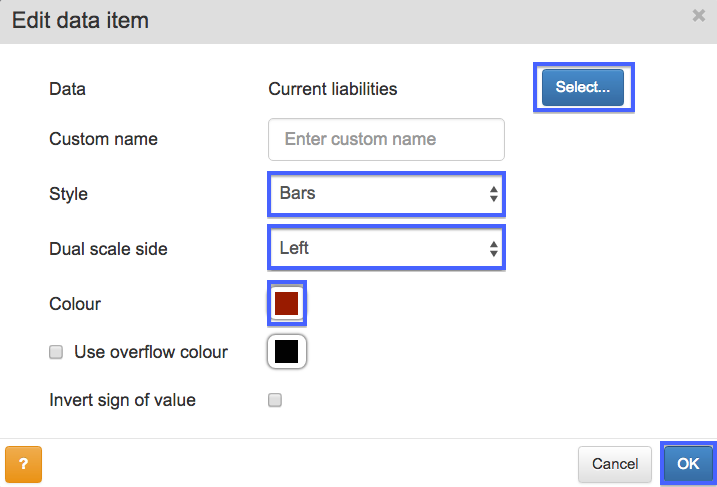This screenshot has height=487, width=717.
Task: Focus the Enter custom name field
Action: [x=386, y=139]
